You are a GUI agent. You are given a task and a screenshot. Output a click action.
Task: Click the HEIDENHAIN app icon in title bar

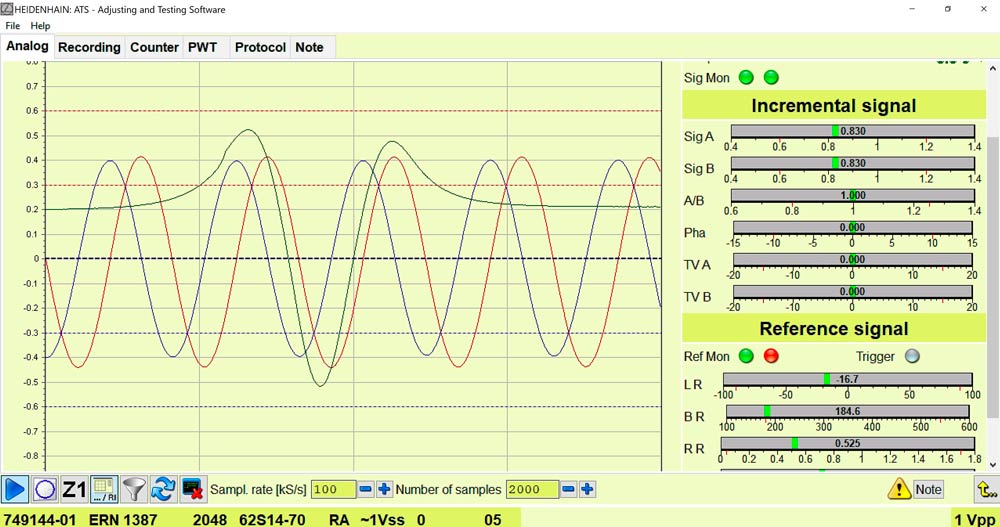coord(6,9)
